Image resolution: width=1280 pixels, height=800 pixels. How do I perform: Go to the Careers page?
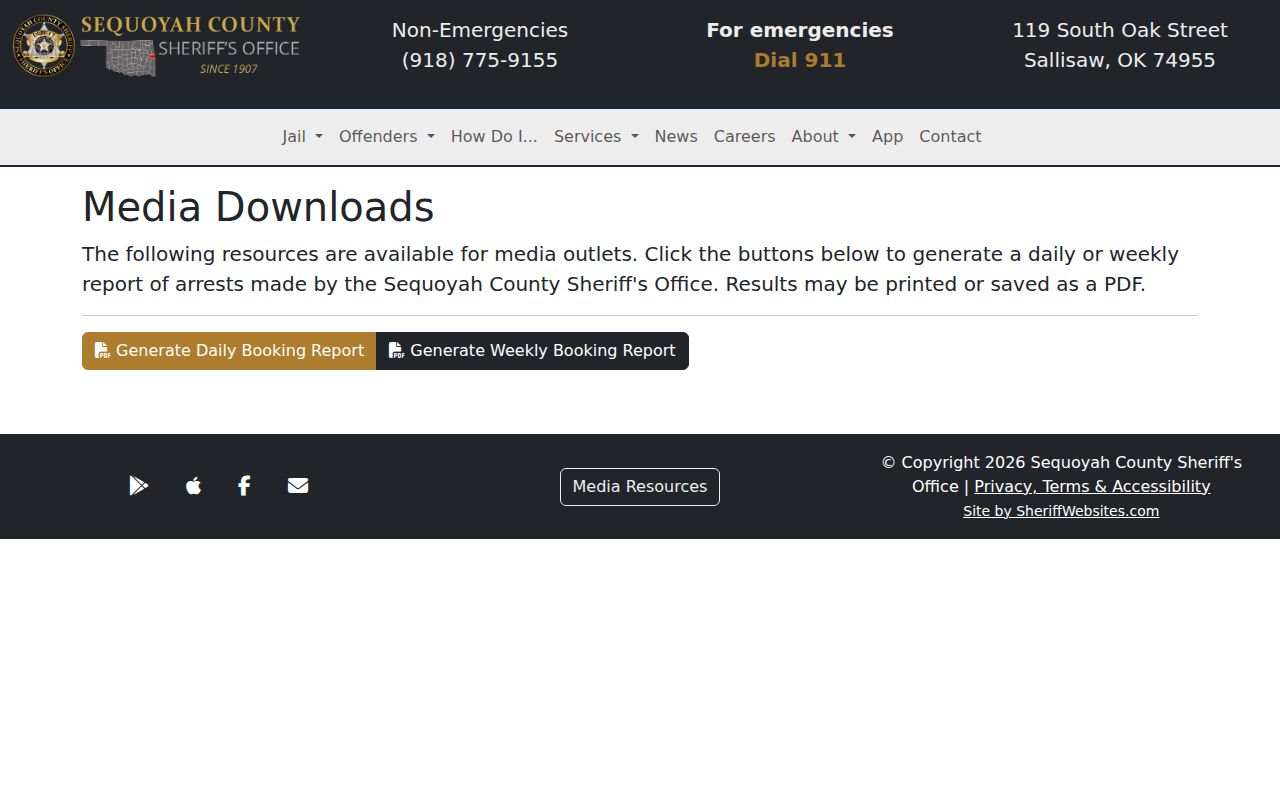744,137
